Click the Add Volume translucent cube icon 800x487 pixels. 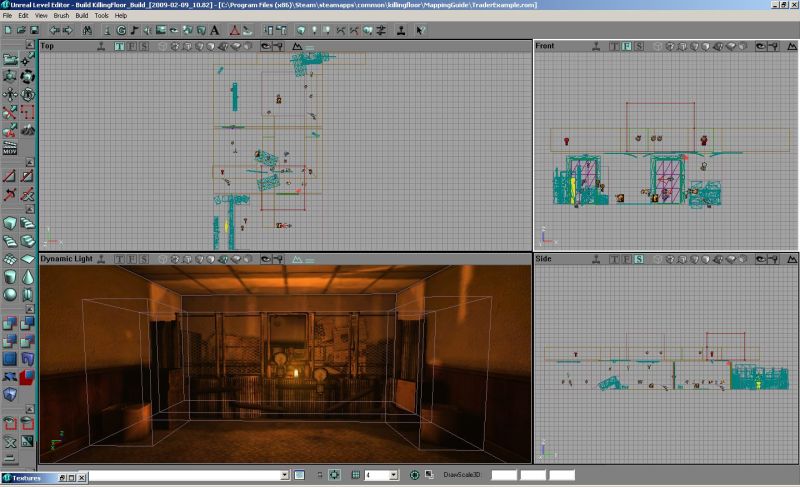(x=10, y=395)
